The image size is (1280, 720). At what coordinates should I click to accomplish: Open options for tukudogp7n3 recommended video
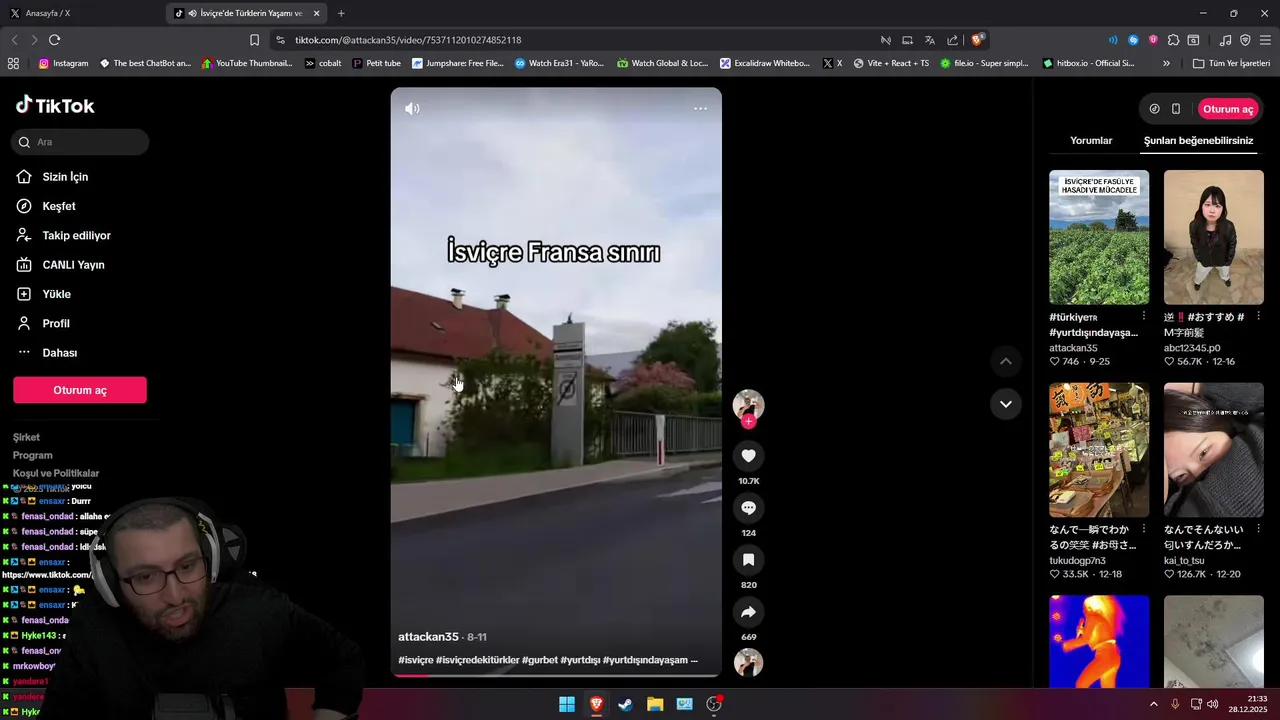point(1144,530)
